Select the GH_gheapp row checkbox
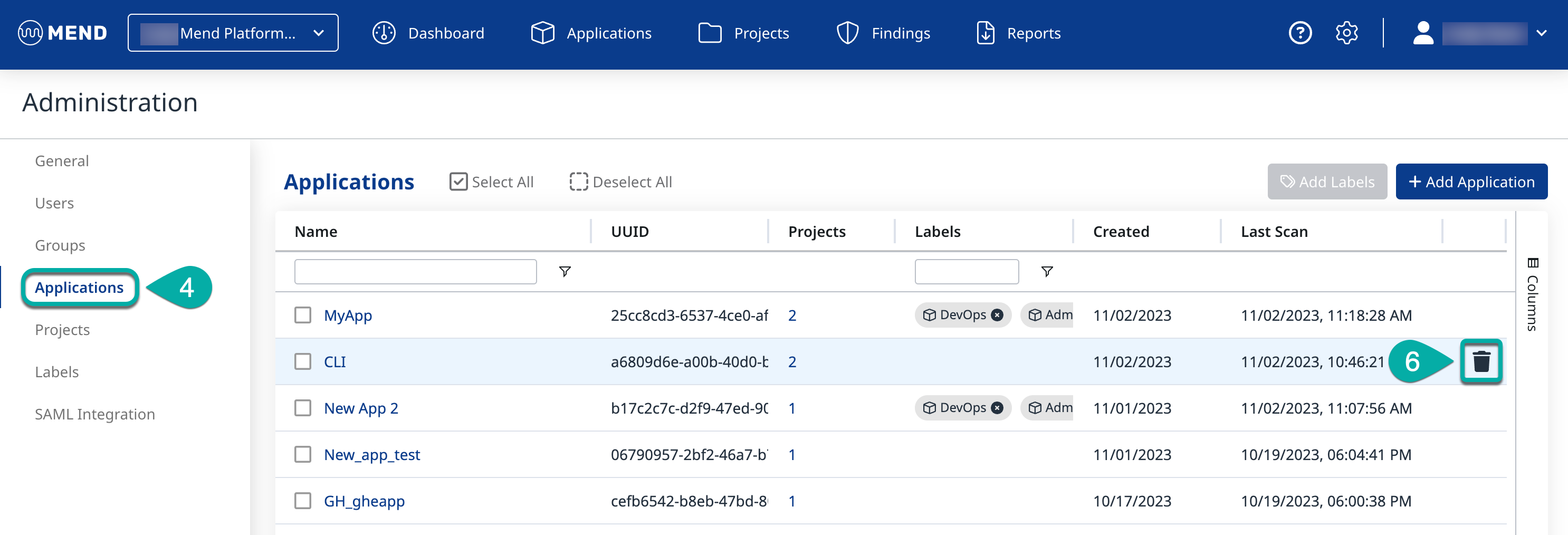Screen dimensions: 1568x535 [x=302, y=501]
